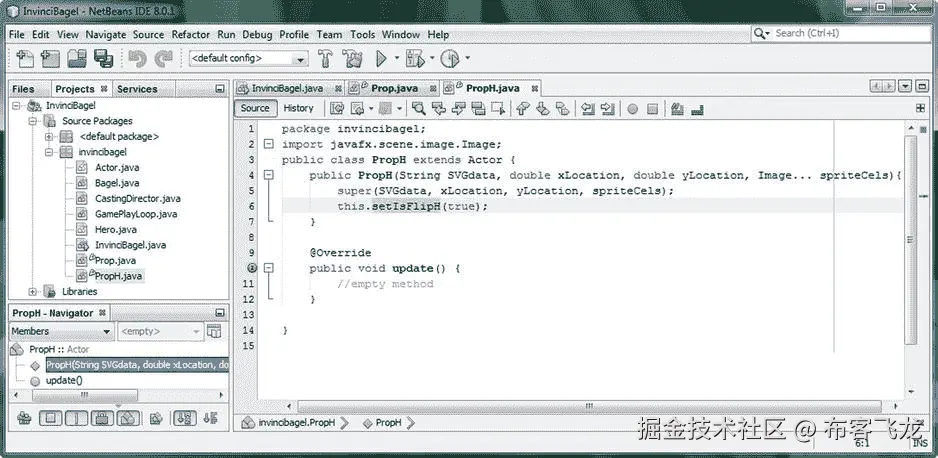The image size is (938, 458).
Task: Click the Save All toolbar icon
Action: pyautogui.click(x=103, y=58)
